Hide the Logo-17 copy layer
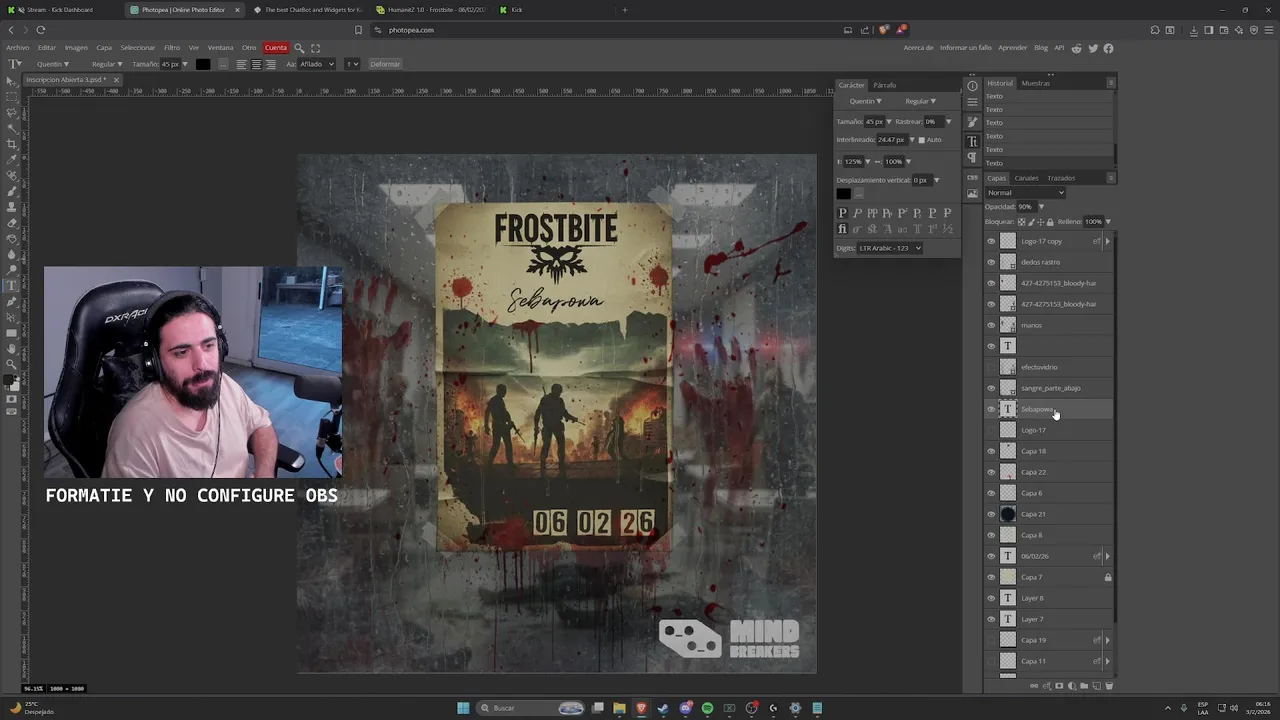The height and width of the screenshot is (720, 1280). coord(991,241)
